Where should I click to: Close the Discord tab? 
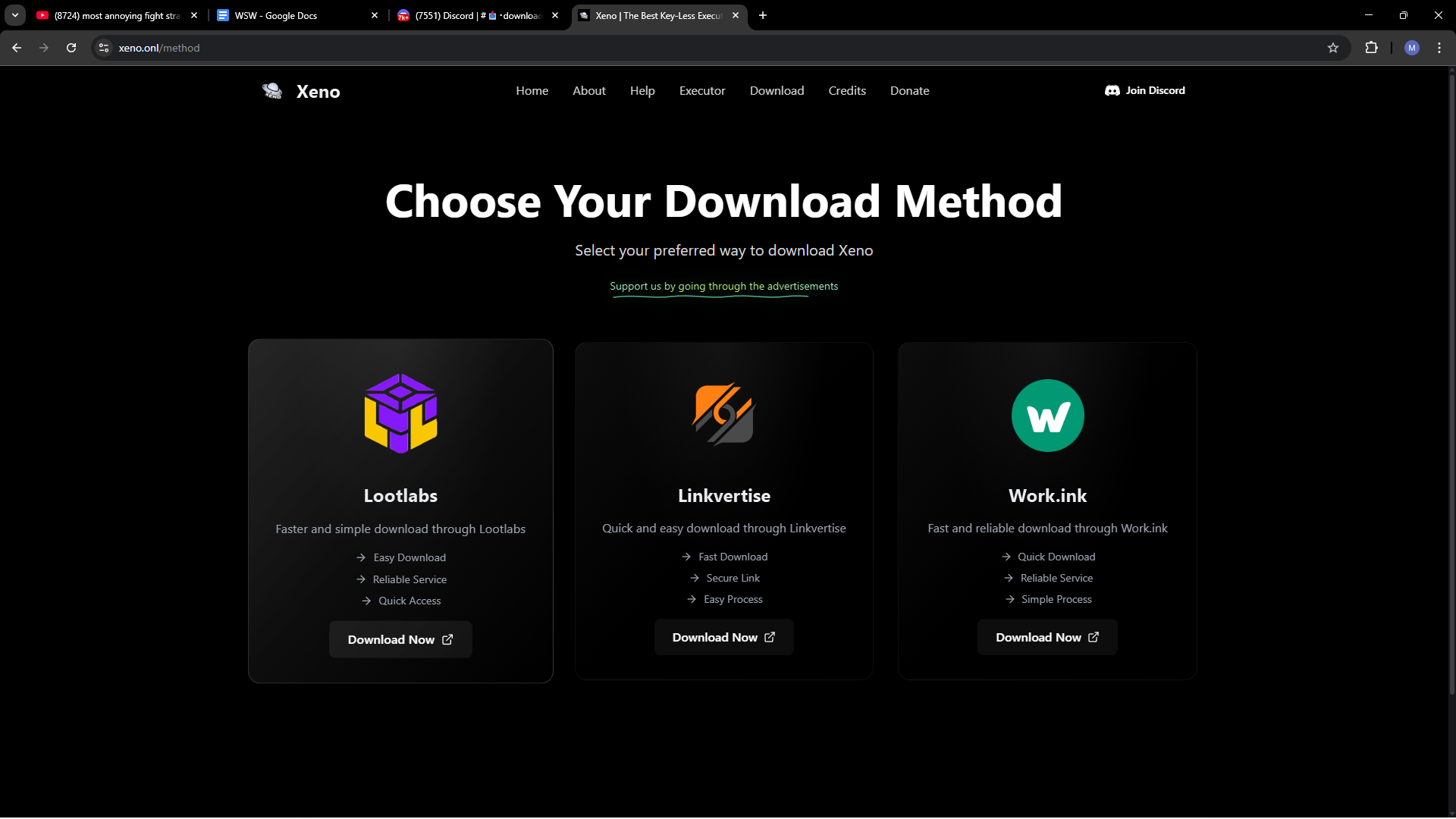coord(555,15)
